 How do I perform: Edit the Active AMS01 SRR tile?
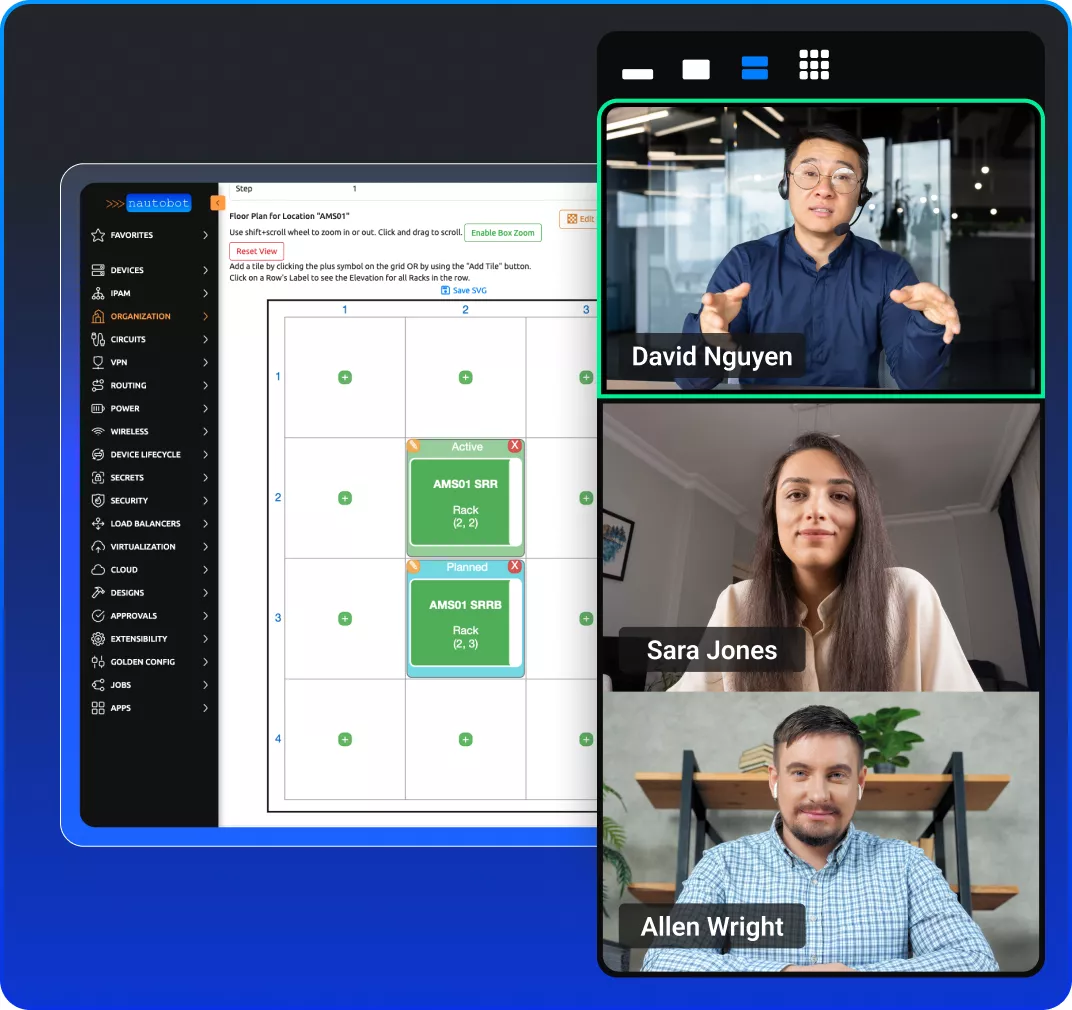413,446
